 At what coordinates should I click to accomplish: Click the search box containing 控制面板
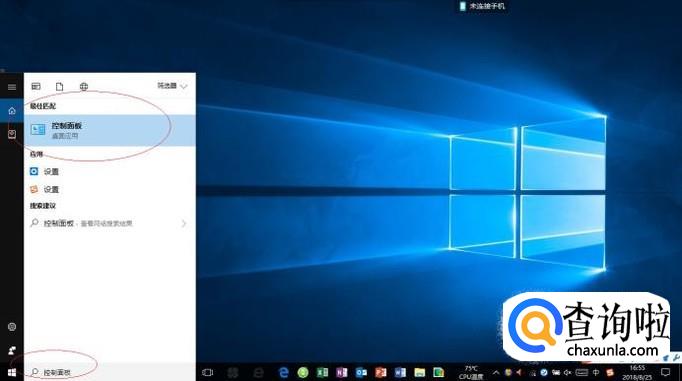(x=110, y=372)
